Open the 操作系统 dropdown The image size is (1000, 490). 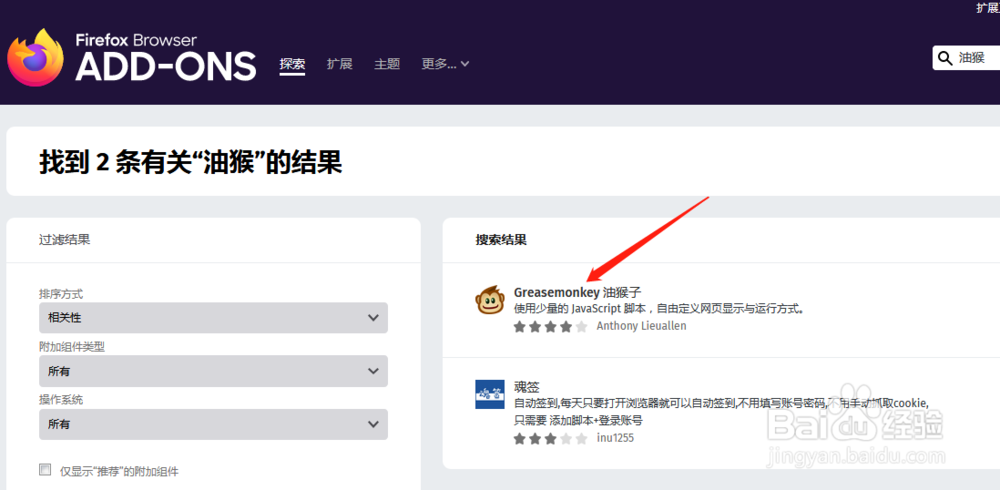click(213, 424)
